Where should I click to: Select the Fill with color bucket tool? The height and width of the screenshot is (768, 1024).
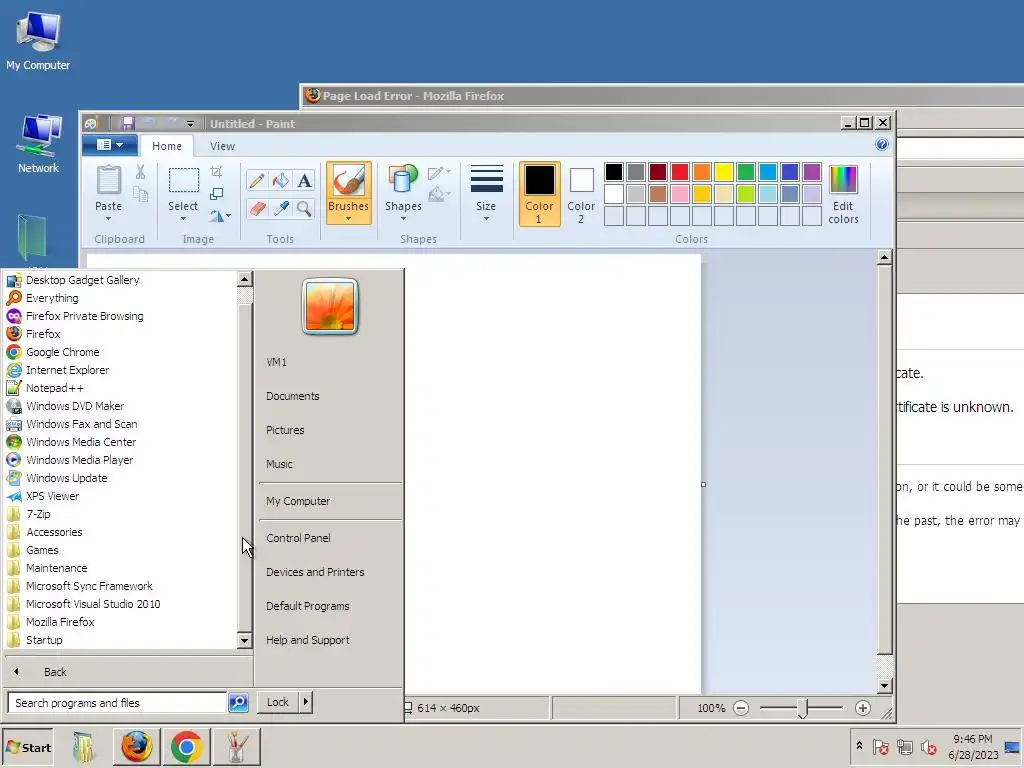[x=281, y=180]
